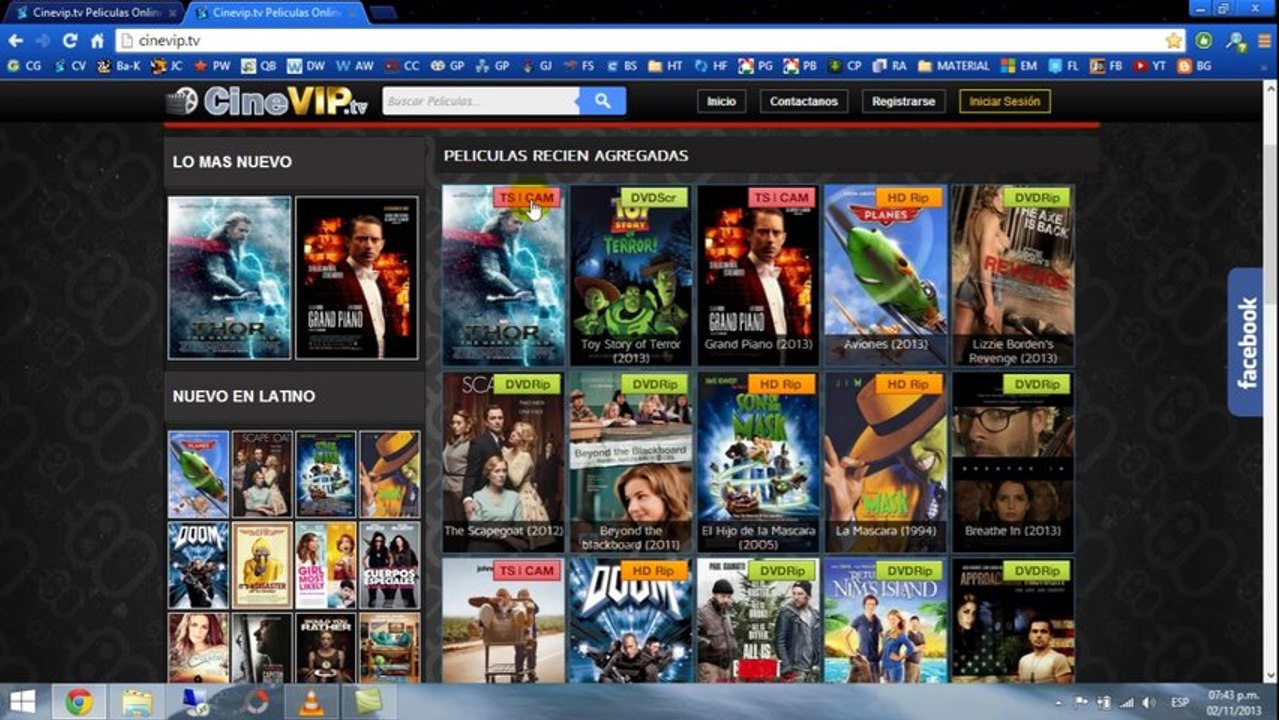Click the Iniciar Sesión button

tap(1004, 101)
